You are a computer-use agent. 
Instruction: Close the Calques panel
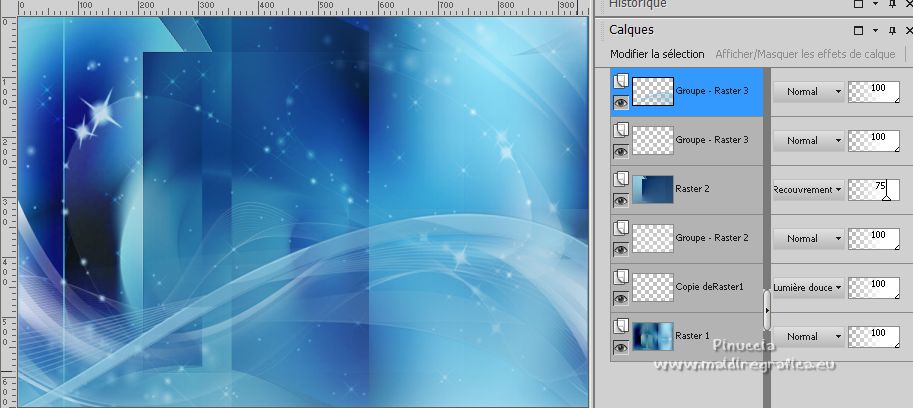tap(909, 30)
